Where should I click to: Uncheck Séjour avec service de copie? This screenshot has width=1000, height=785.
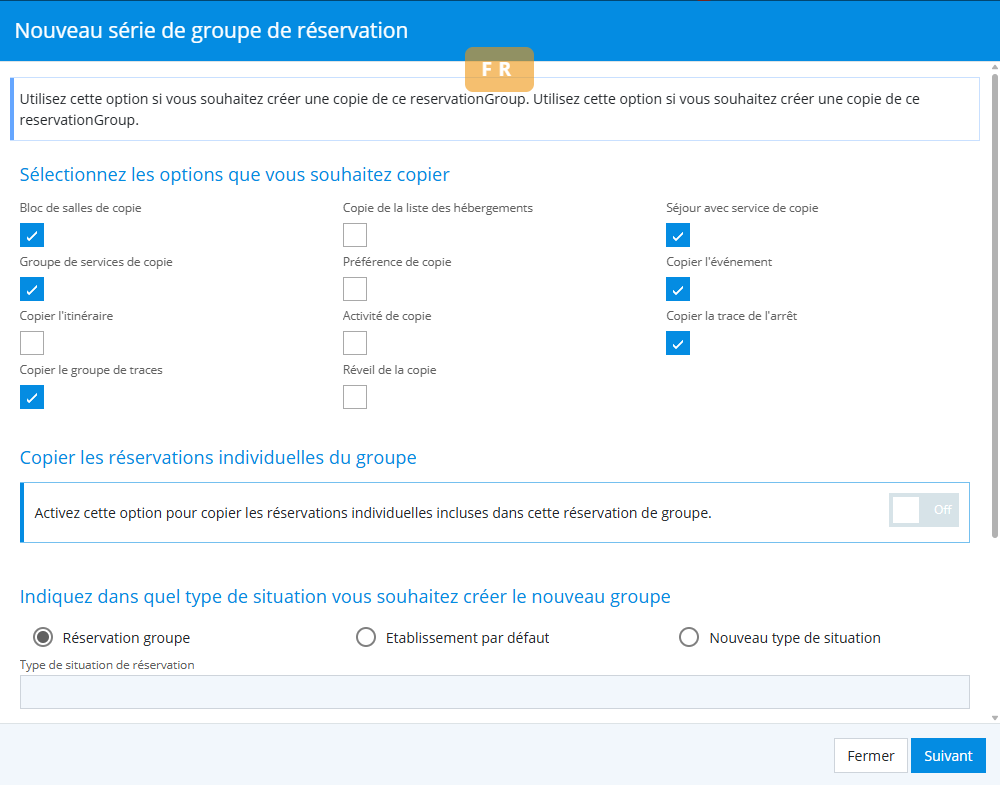(678, 236)
